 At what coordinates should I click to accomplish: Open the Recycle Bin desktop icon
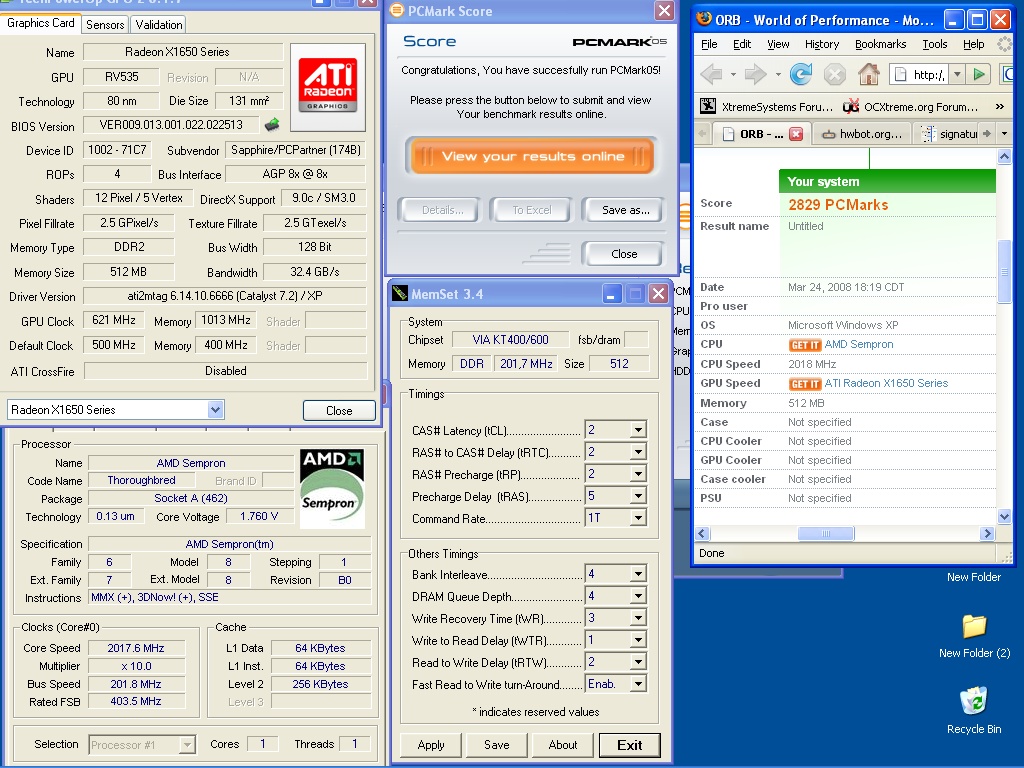[974, 711]
